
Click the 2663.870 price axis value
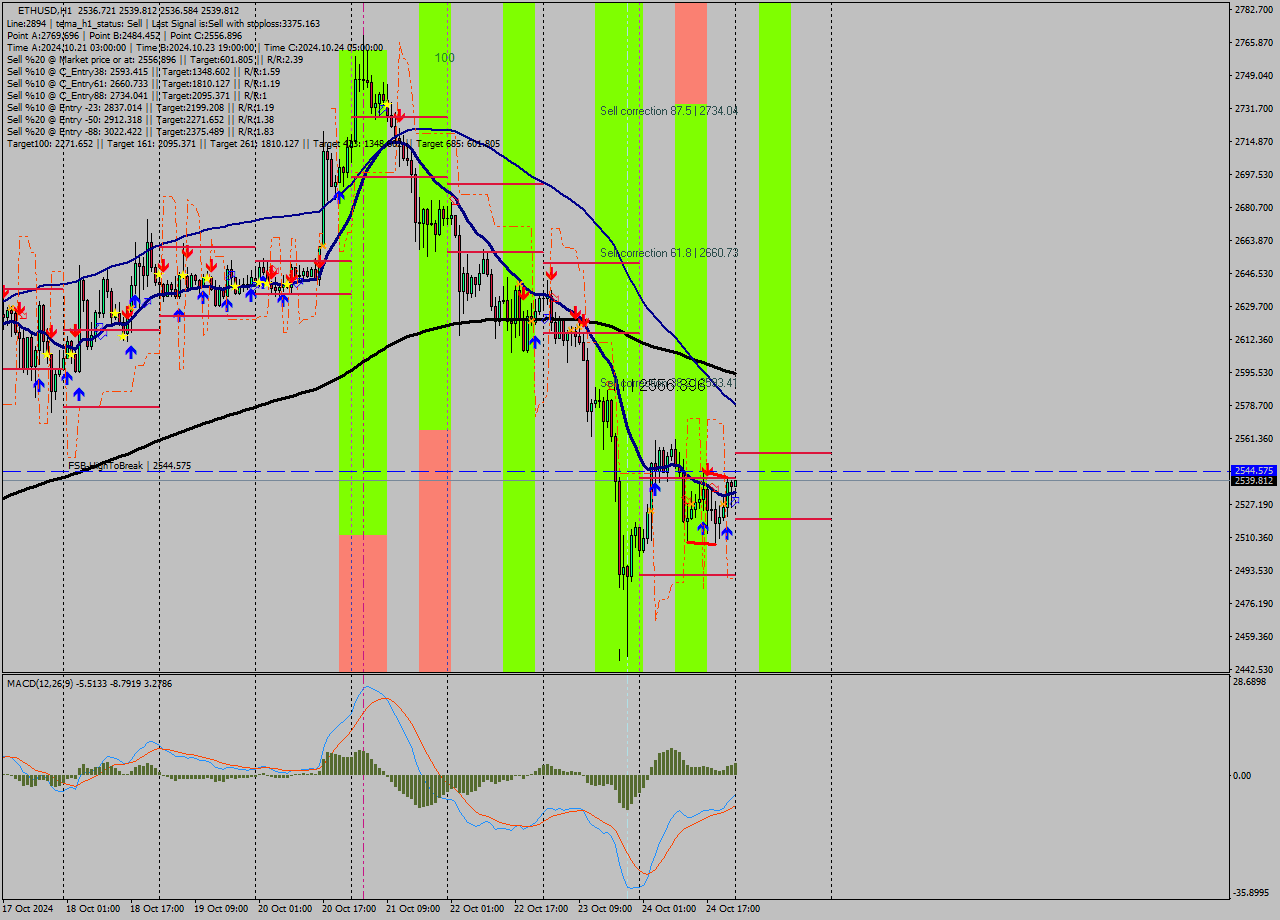1254,240
